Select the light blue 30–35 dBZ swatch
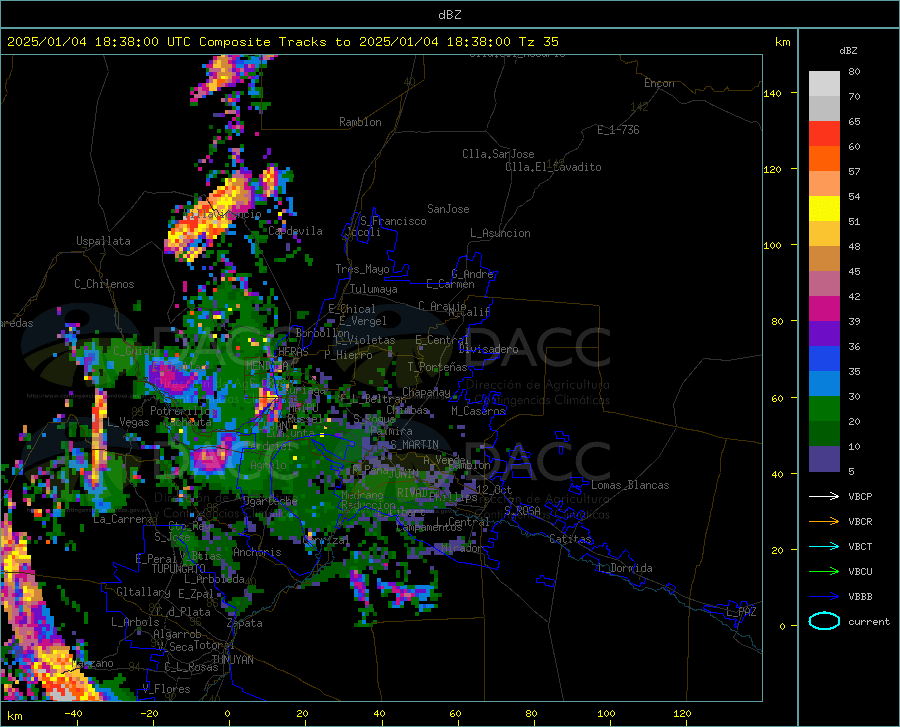Image resolution: width=900 pixels, height=727 pixels. (824, 384)
